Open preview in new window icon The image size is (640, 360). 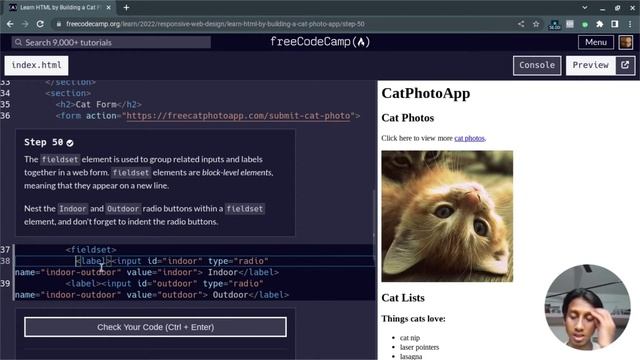625,65
